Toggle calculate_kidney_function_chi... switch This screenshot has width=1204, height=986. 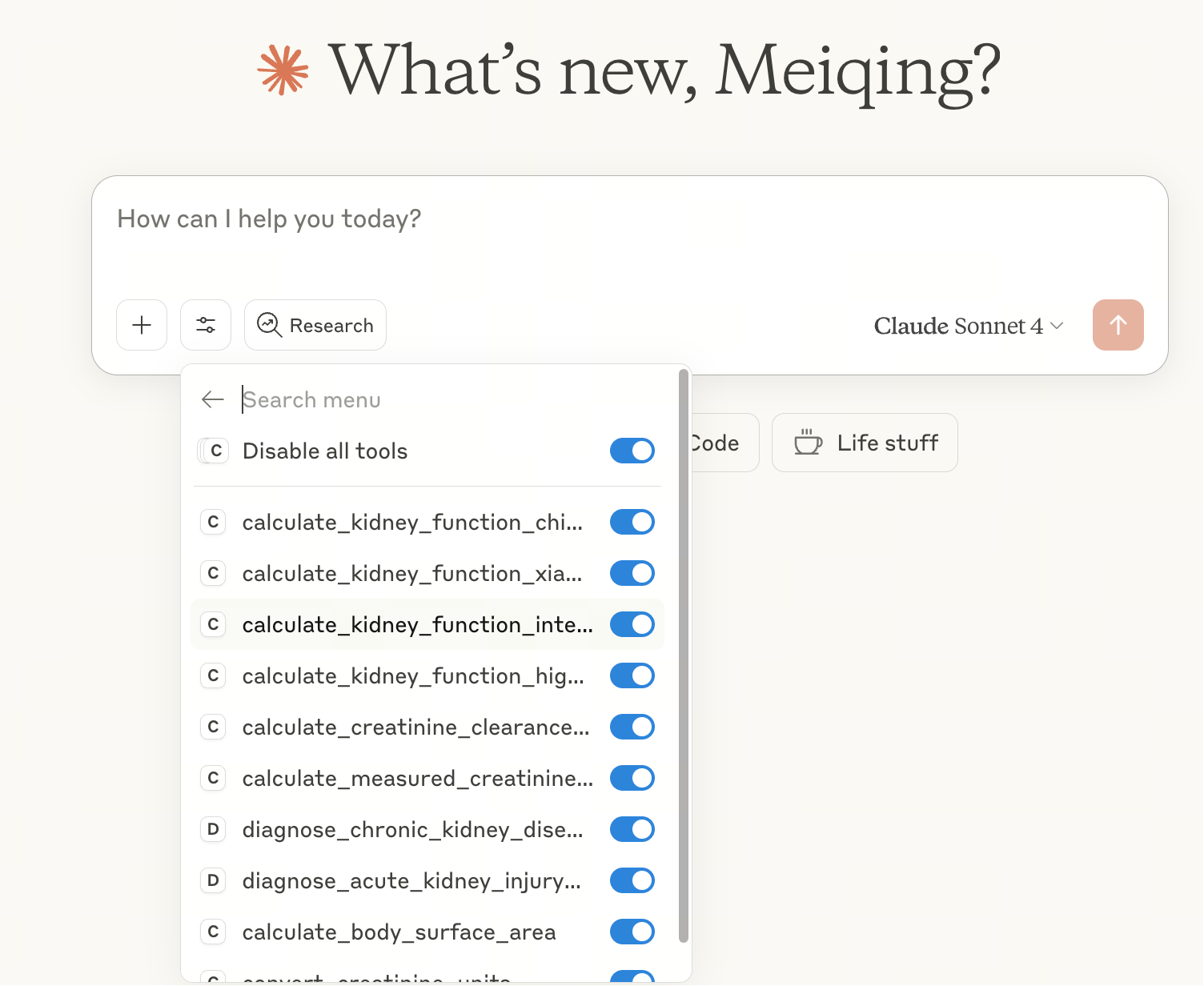(632, 522)
